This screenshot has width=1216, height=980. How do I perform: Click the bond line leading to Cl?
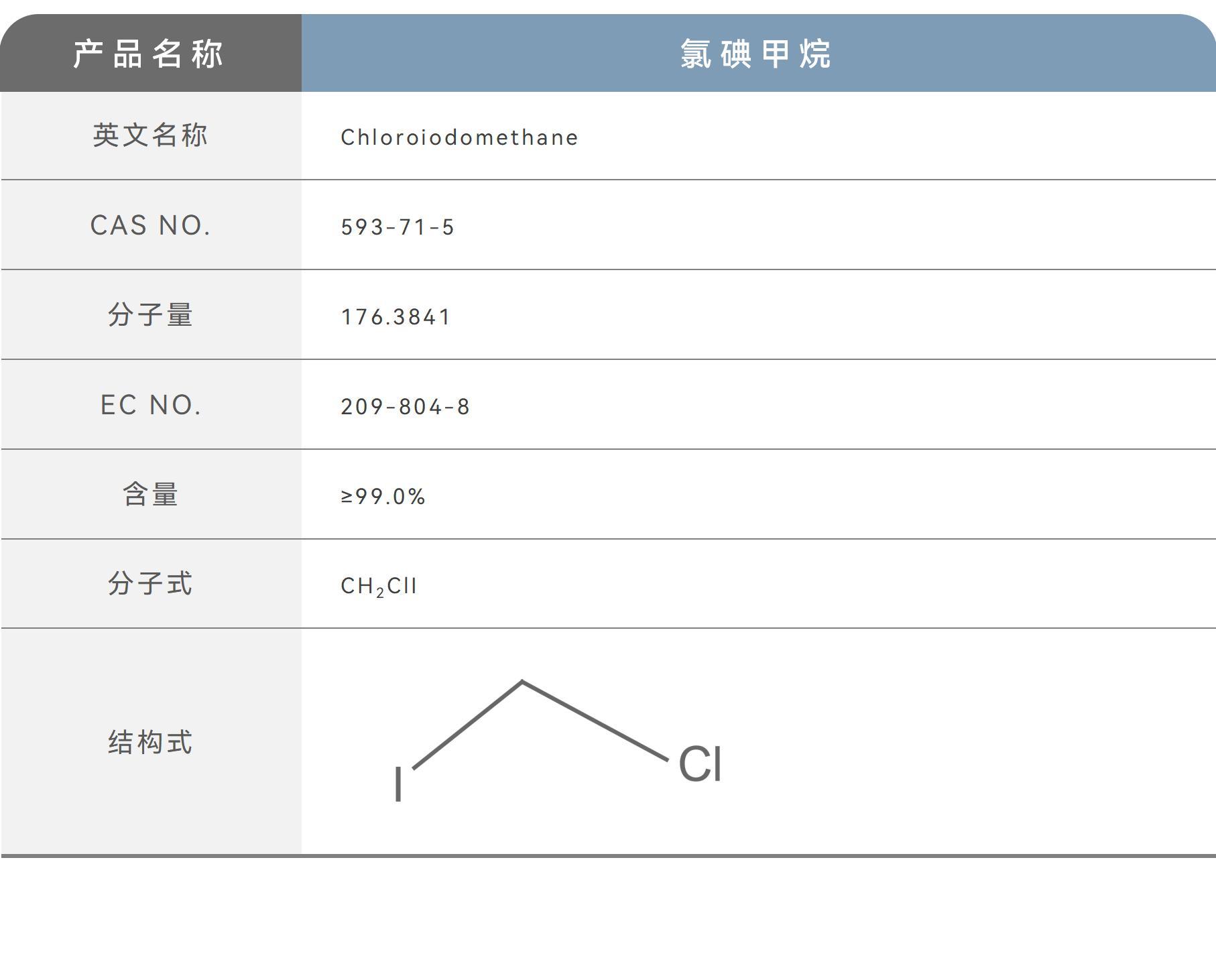click(595, 721)
